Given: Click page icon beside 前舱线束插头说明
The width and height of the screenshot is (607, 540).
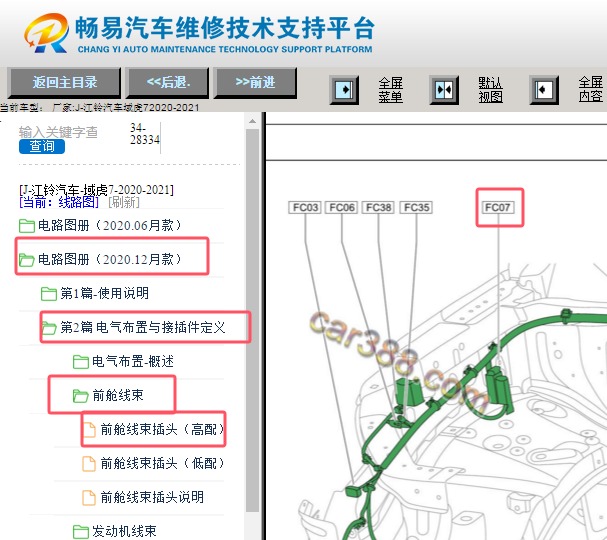Looking at the screenshot, I should (89, 498).
